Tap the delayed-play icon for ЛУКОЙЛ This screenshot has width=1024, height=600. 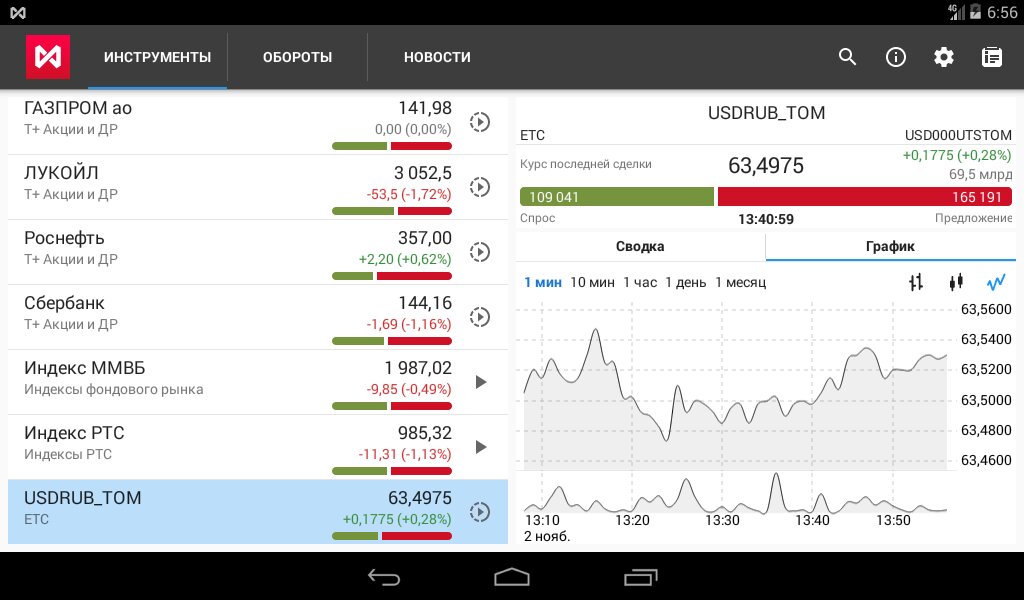tap(480, 187)
